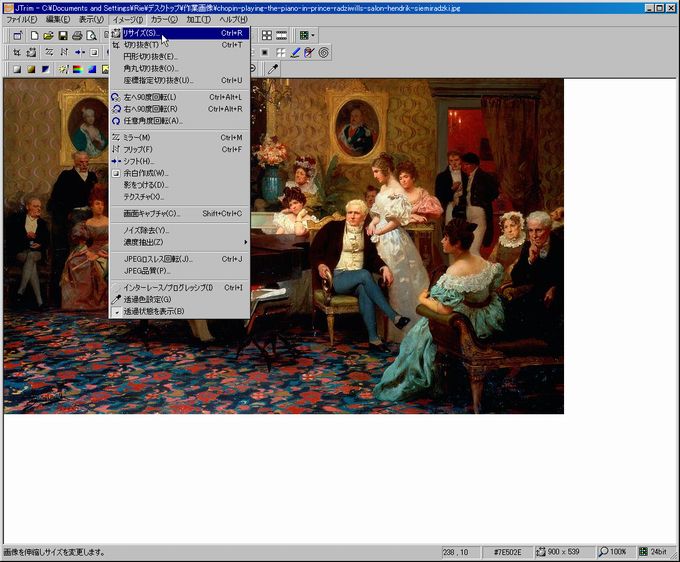Click the sparkle icon in the color toolbar
Image resolution: width=680 pixels, height=562 pixels.
coord(64,69)
